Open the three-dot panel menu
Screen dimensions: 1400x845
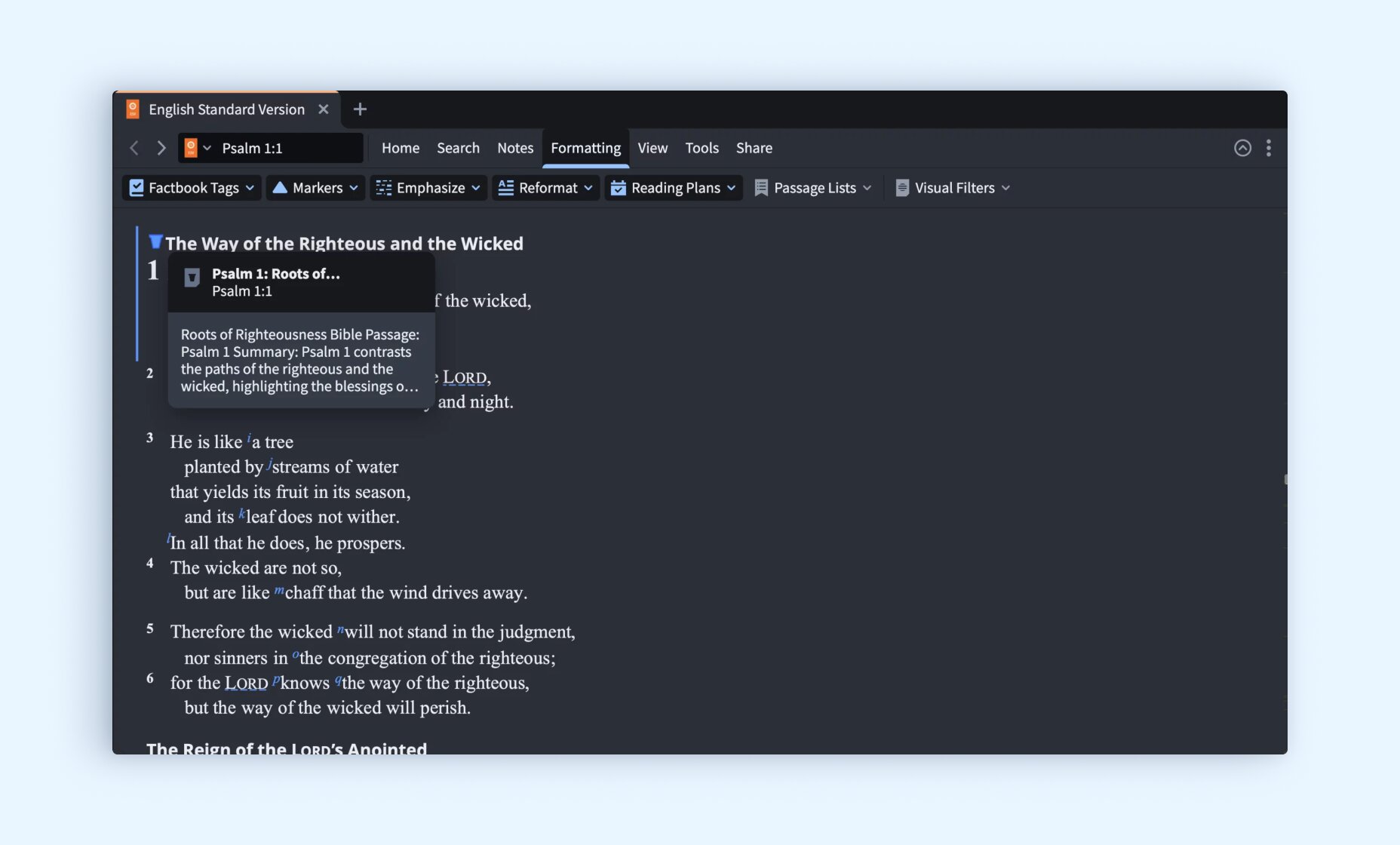pos(1269,148)
